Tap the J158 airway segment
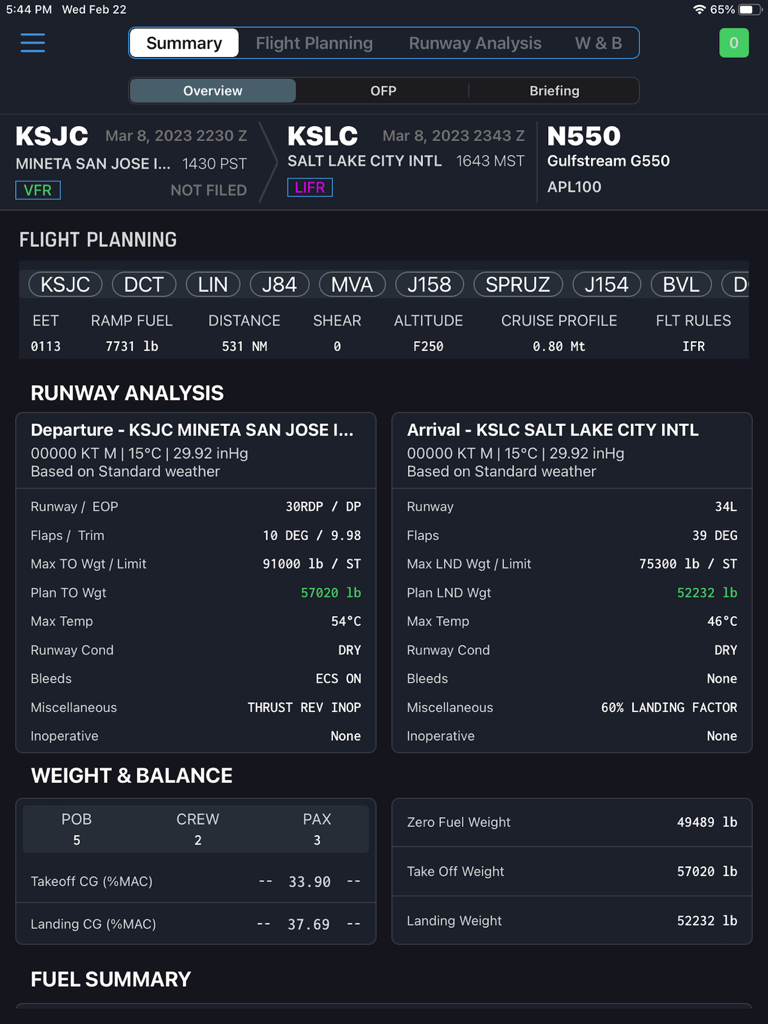Screen dimensions: 768x1024 click(429, 284)
